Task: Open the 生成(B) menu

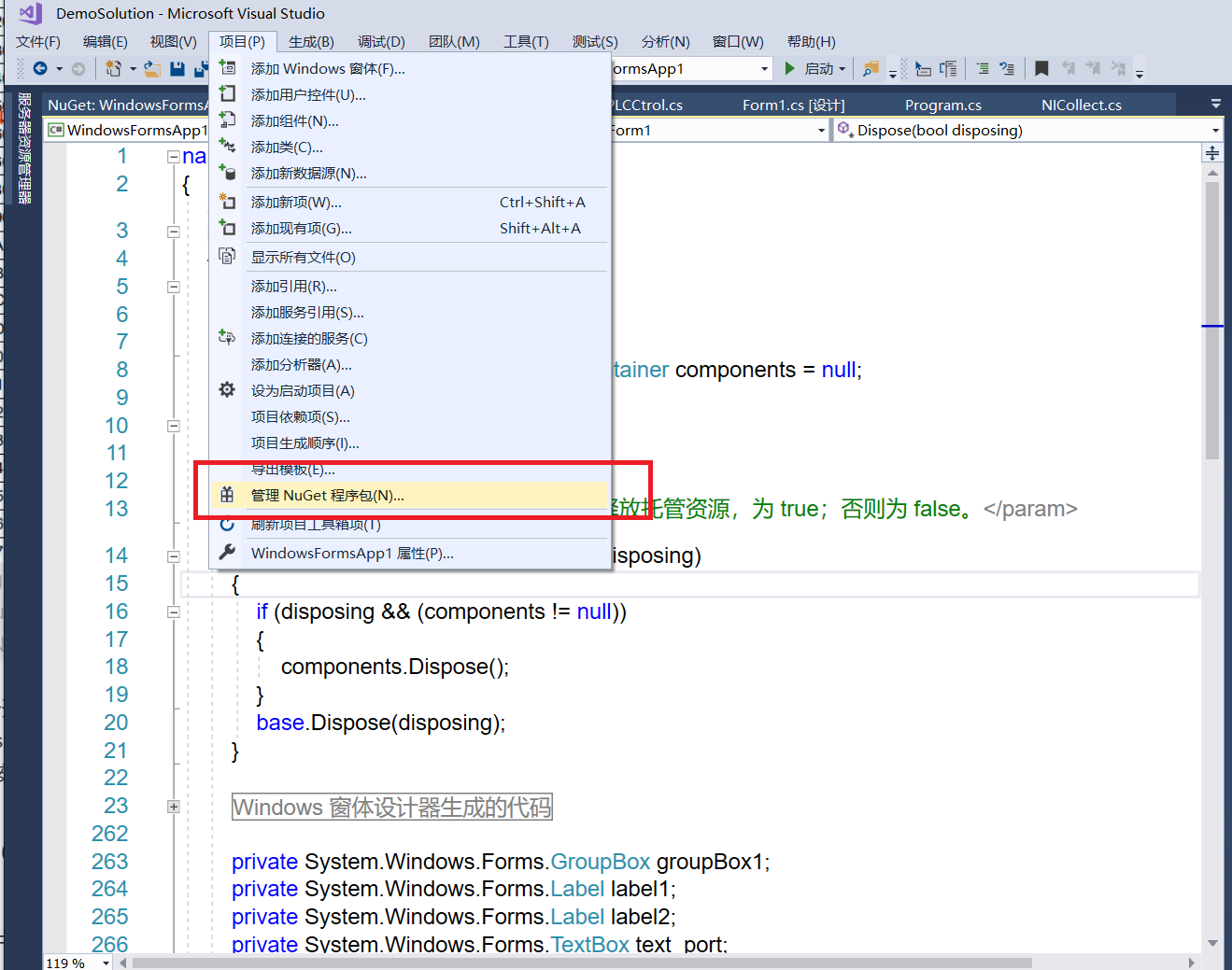Action: (311, 41)
